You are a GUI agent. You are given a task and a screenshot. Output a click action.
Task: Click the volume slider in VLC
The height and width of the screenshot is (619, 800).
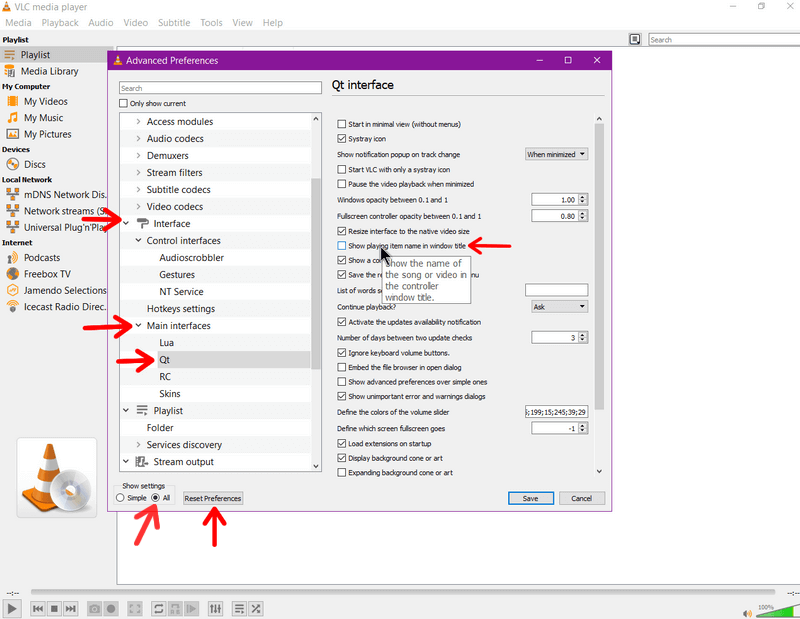click(x=777, y=611)
